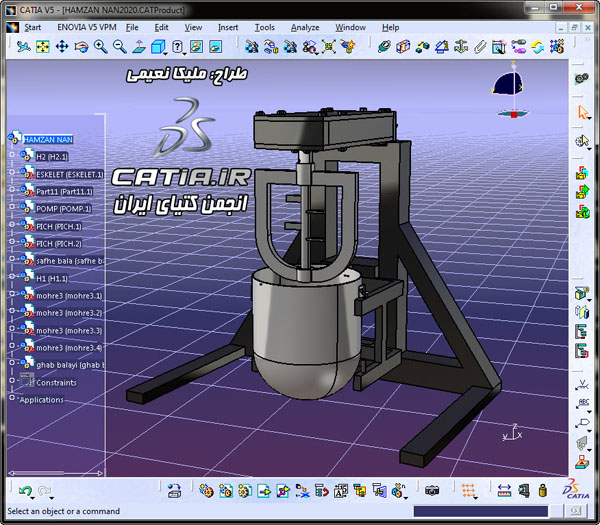Click the Select arrow tool

(583, 112)
